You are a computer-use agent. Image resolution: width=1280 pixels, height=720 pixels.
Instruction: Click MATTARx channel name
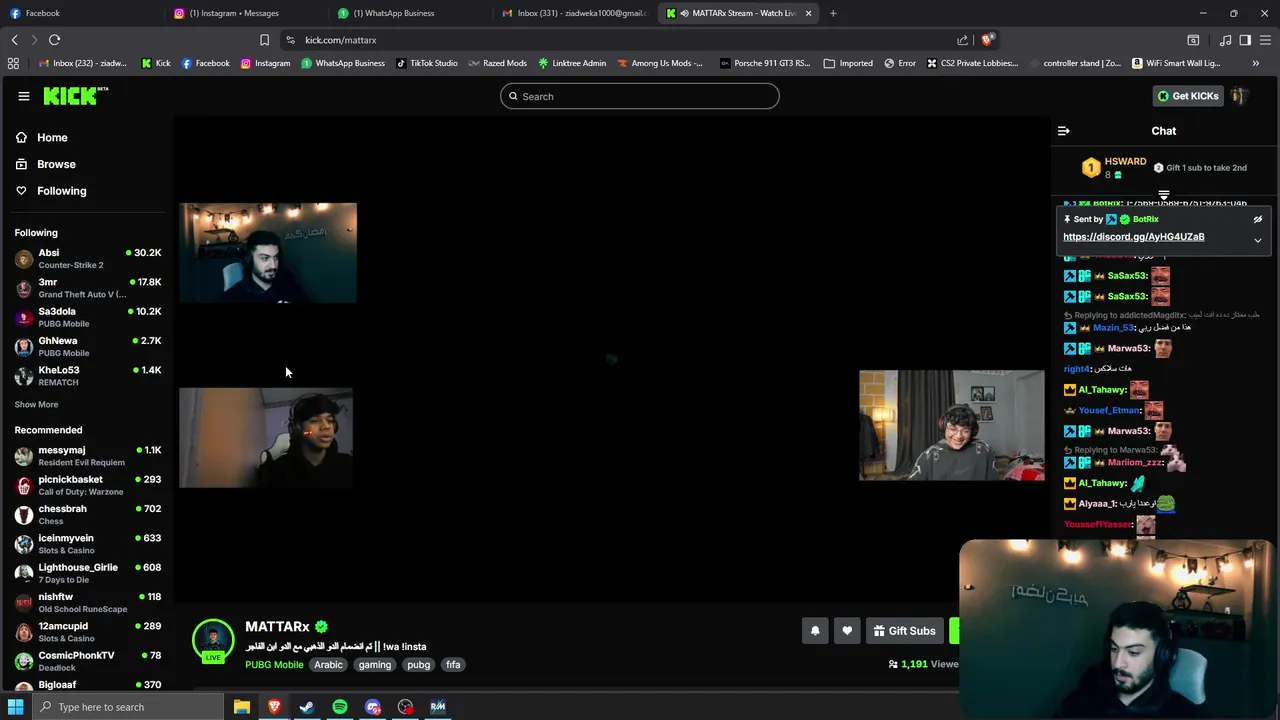(x=277, y=626)
